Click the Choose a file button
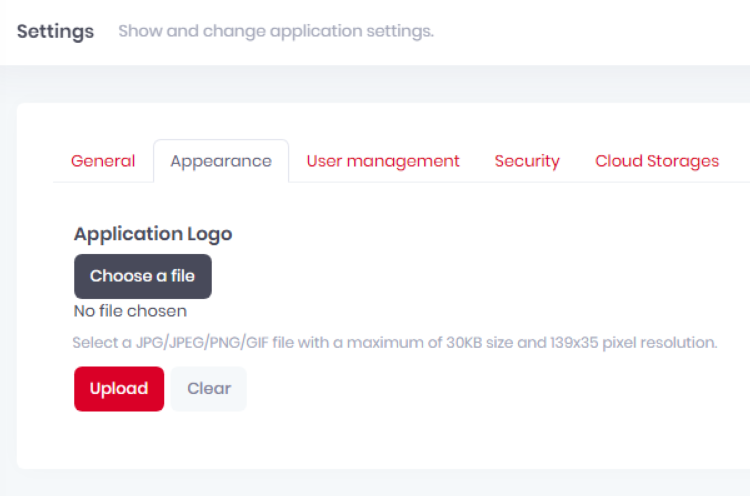The height and width of the screenshot is (496, 750). 143,276
